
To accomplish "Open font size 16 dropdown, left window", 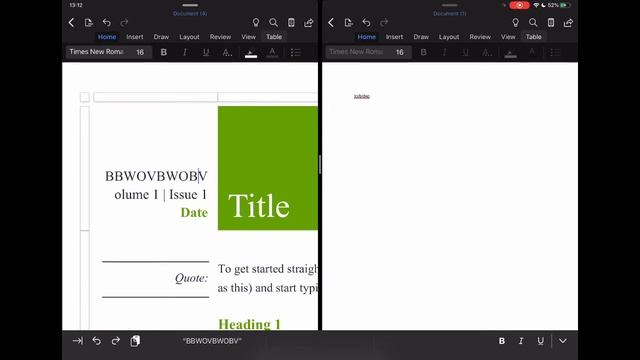I will point(140,52).
